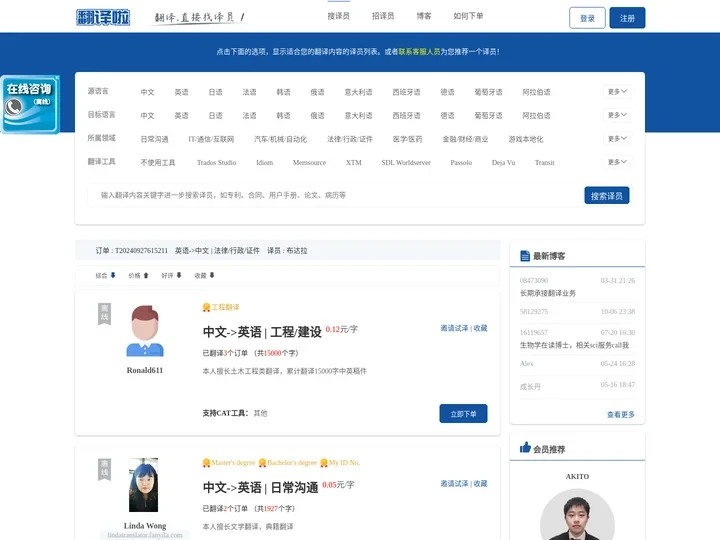Click the 翻译啦 site logo
This screenshot has width=720, height=540.
pyautogui.click(x=103, y=17)
